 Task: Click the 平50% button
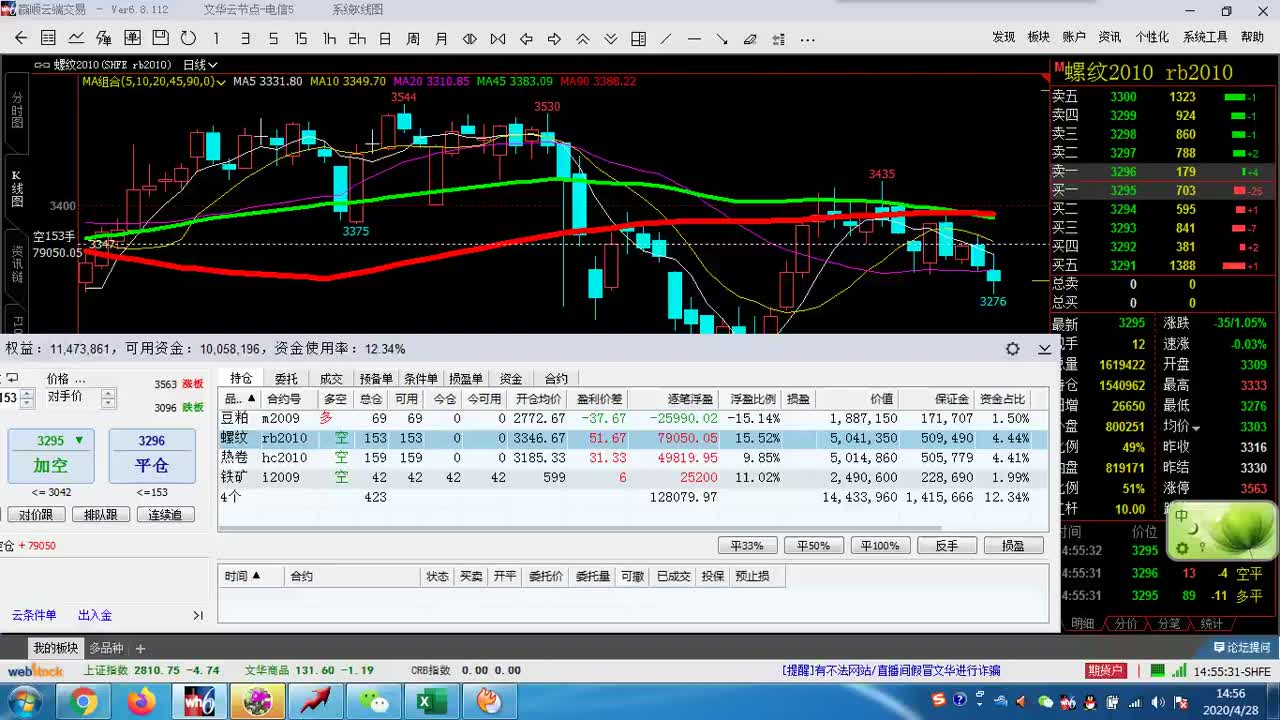[x=814, y=546]
